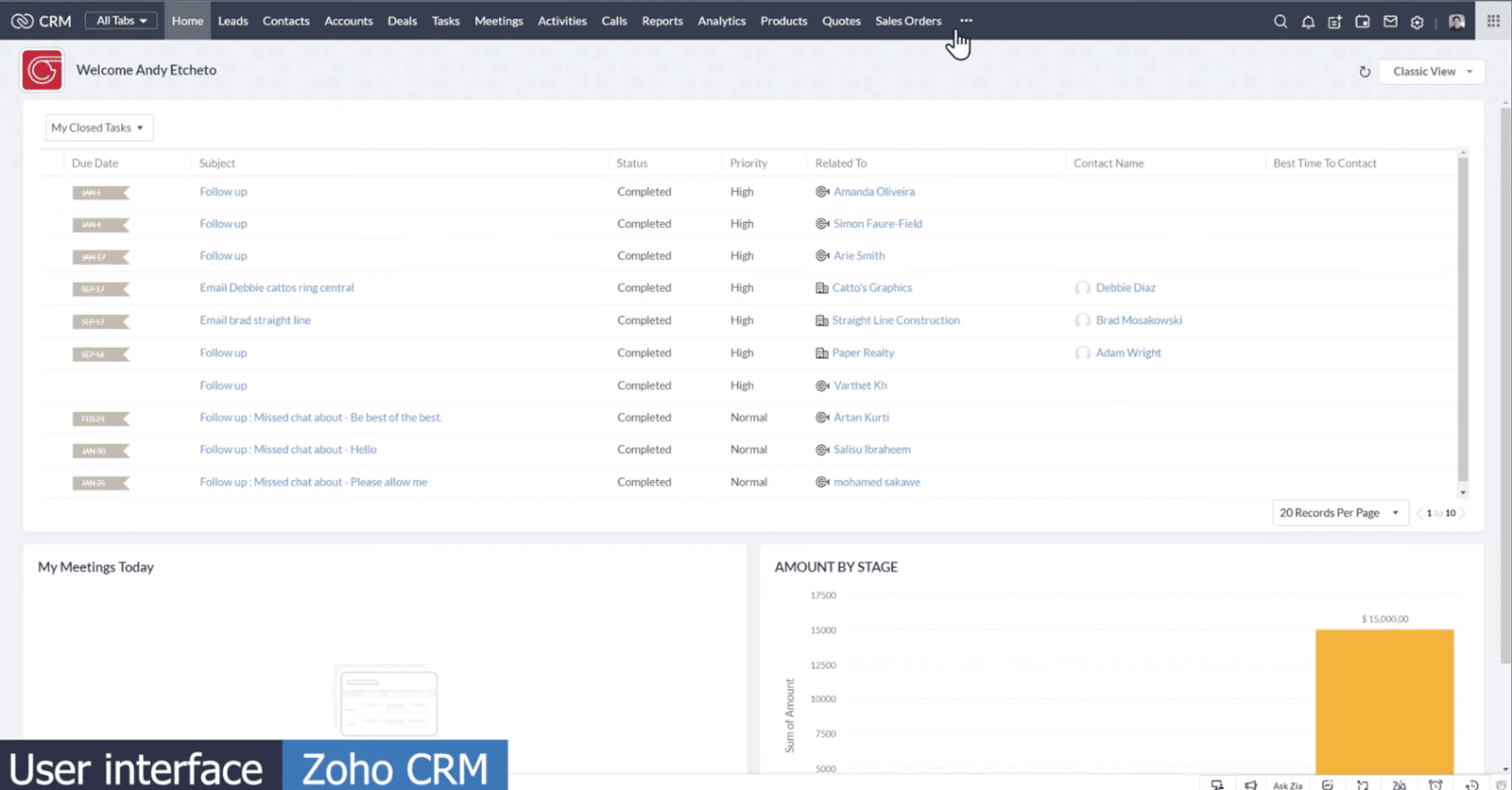
Task: Open the notifications bell
Action: (x=1308, y=21)
